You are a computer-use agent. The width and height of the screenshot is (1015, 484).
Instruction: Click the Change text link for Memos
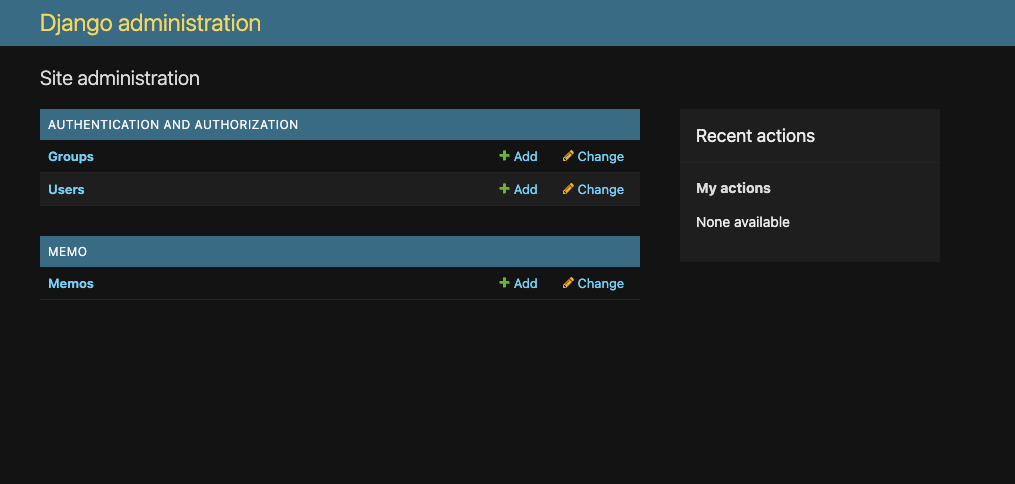tap(601, 283)
